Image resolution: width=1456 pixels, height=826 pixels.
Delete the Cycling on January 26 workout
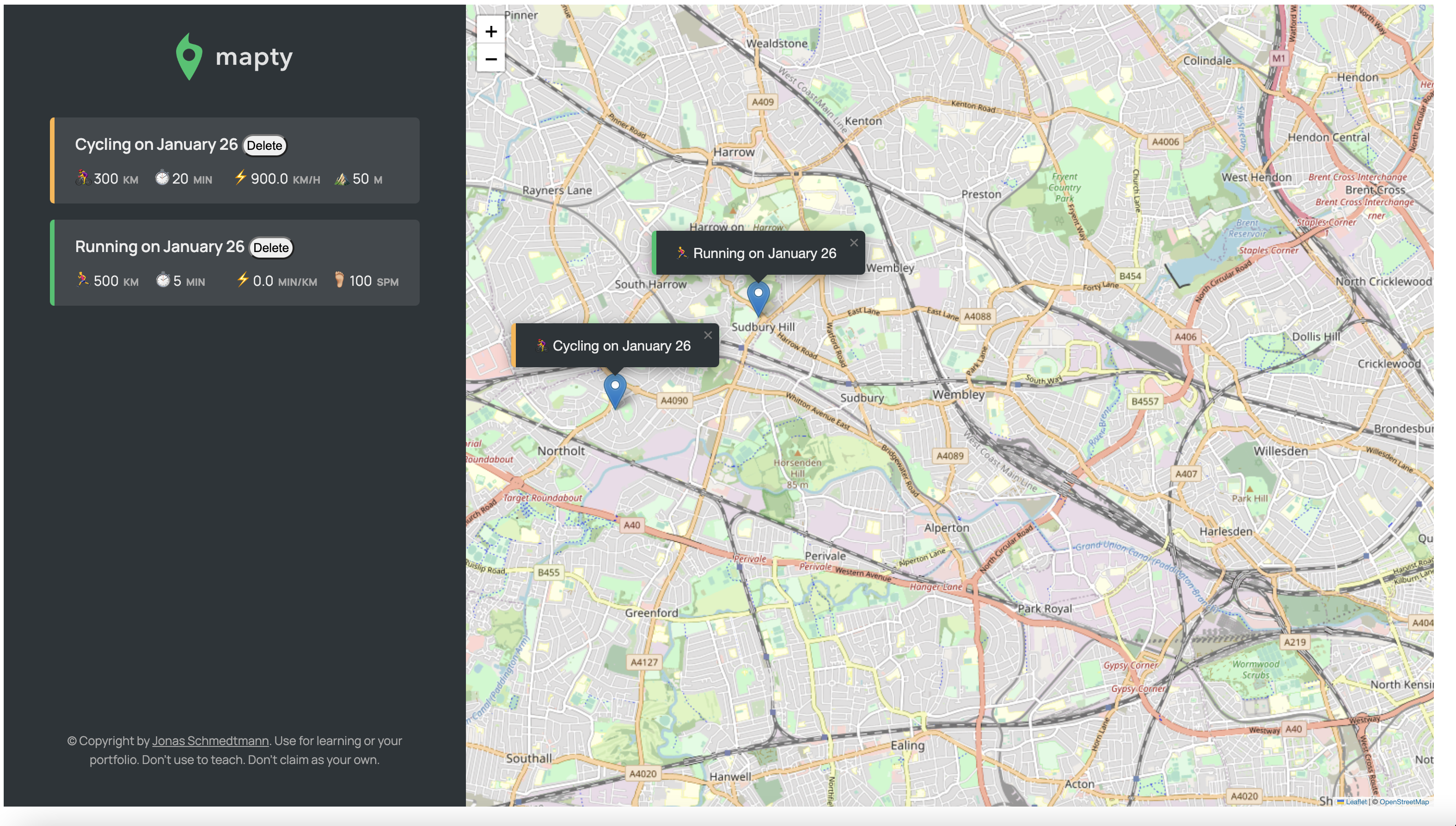pyautogui.click(x=264, y=145)
